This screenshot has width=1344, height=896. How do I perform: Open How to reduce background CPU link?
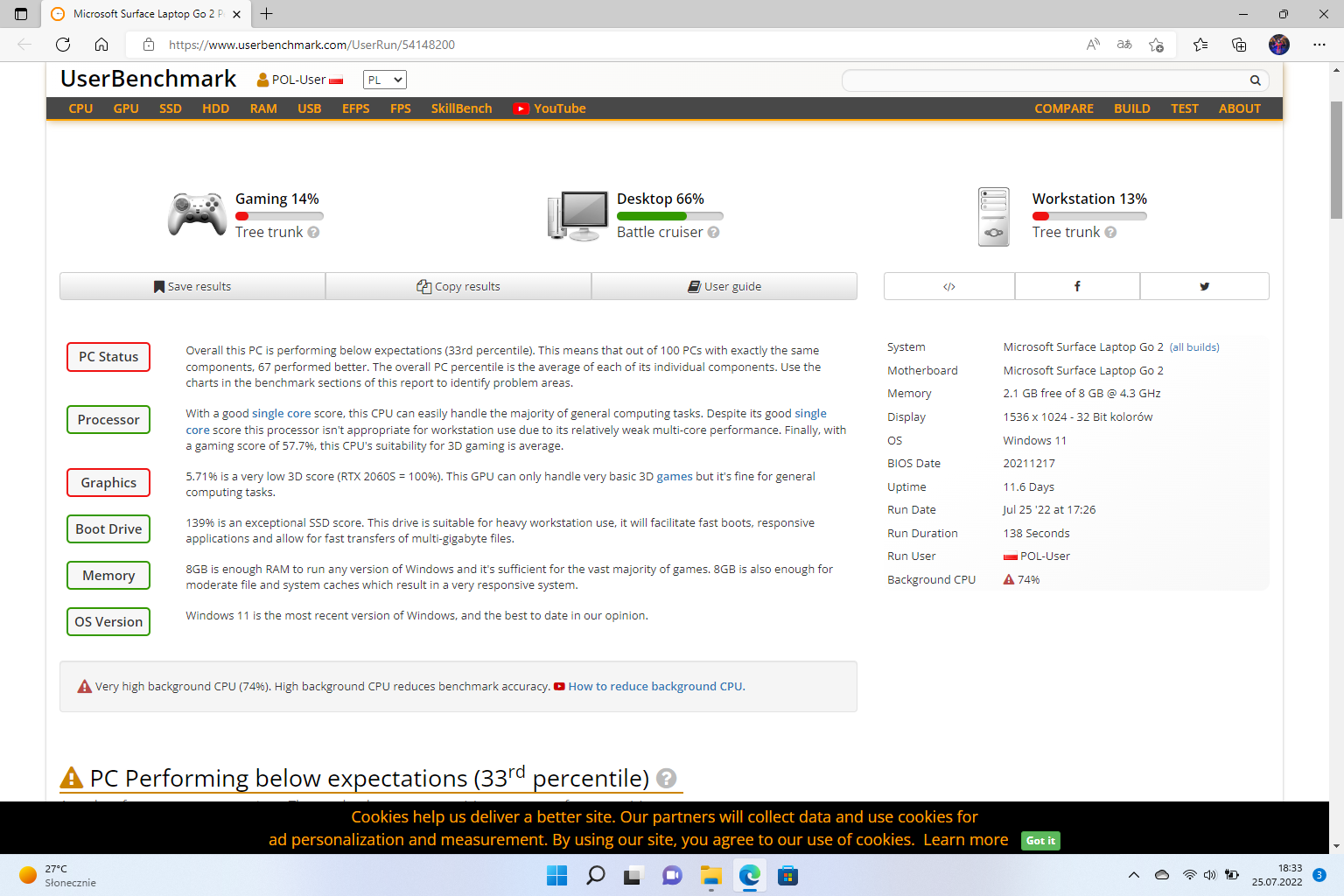pyautogui.click(x=656, y=687)
